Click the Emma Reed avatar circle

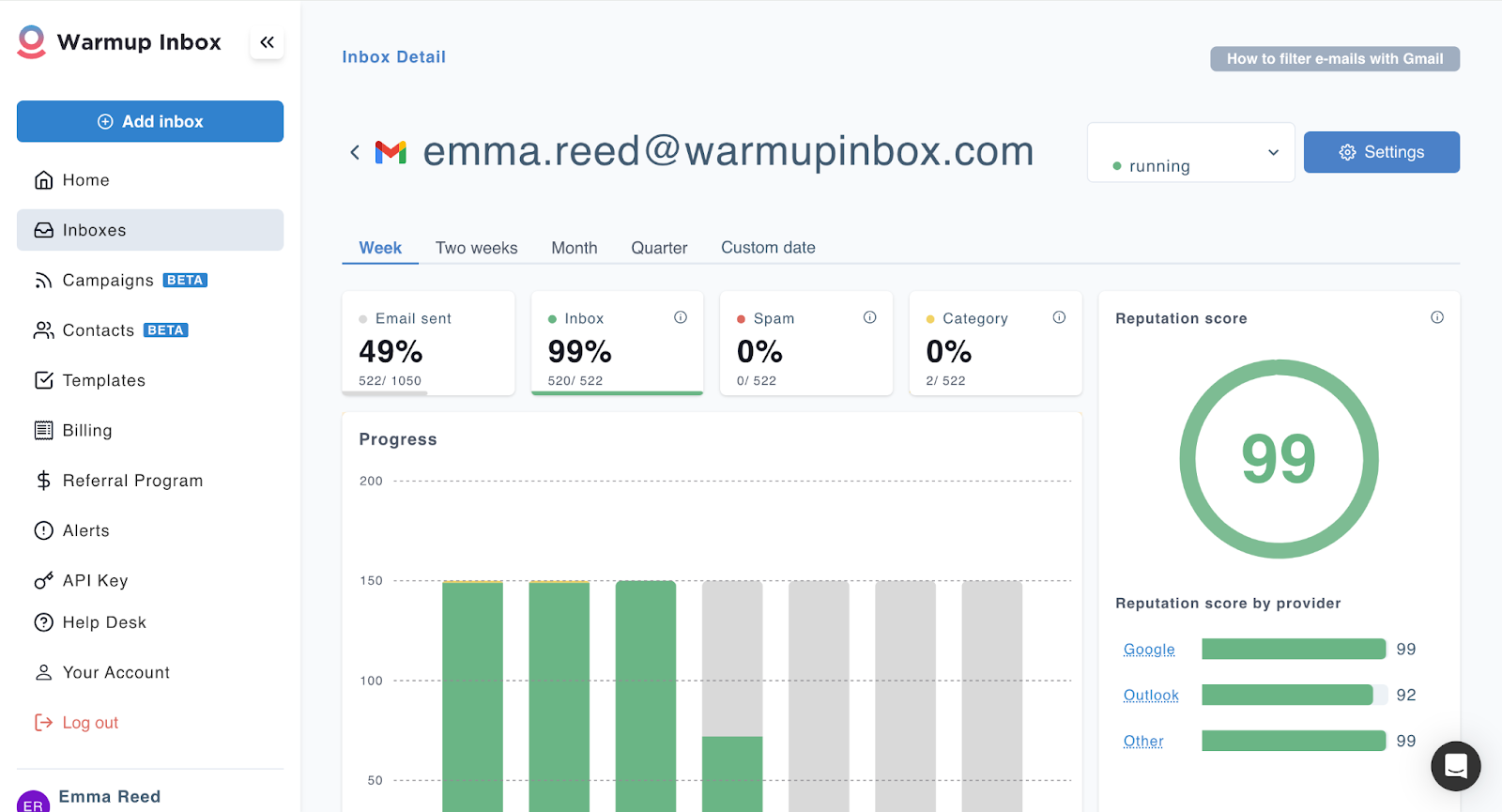[x=34, y=802]
